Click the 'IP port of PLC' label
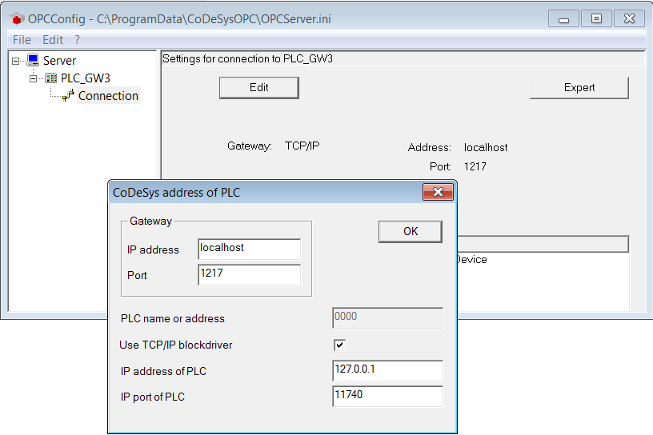This screenshot has height=435, width=653. point(152,397)
